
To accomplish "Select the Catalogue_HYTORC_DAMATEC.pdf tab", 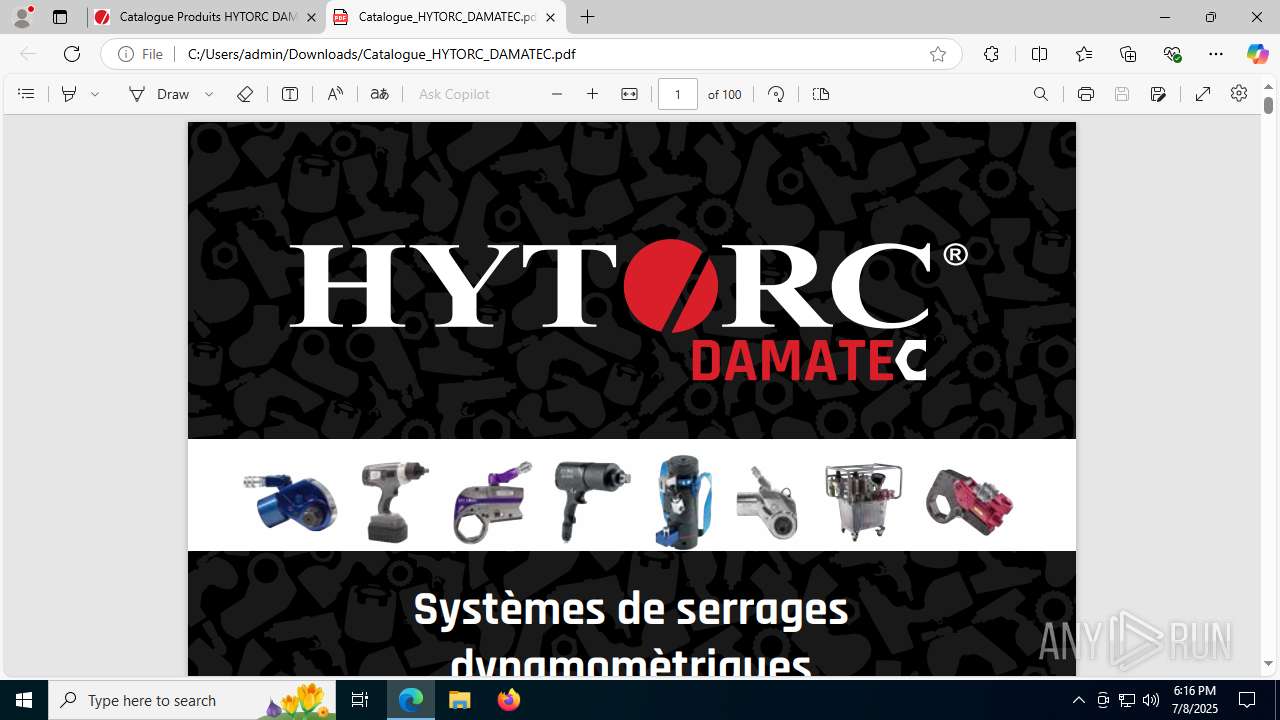I will [446, 17].
